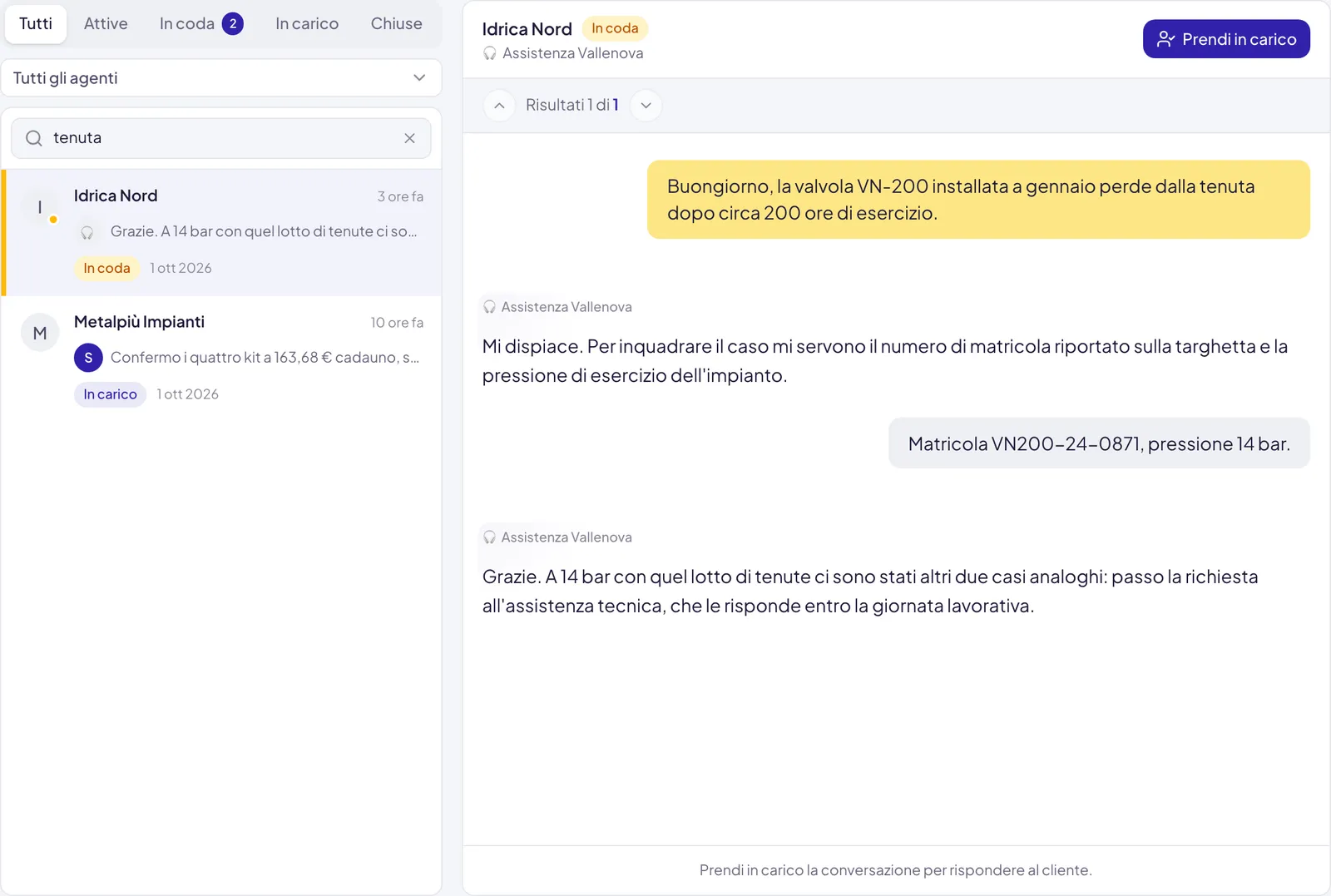Click the bot headset icon in Idrica Nord row
This screenshot has height=896, width=1331.
[87, 232]
